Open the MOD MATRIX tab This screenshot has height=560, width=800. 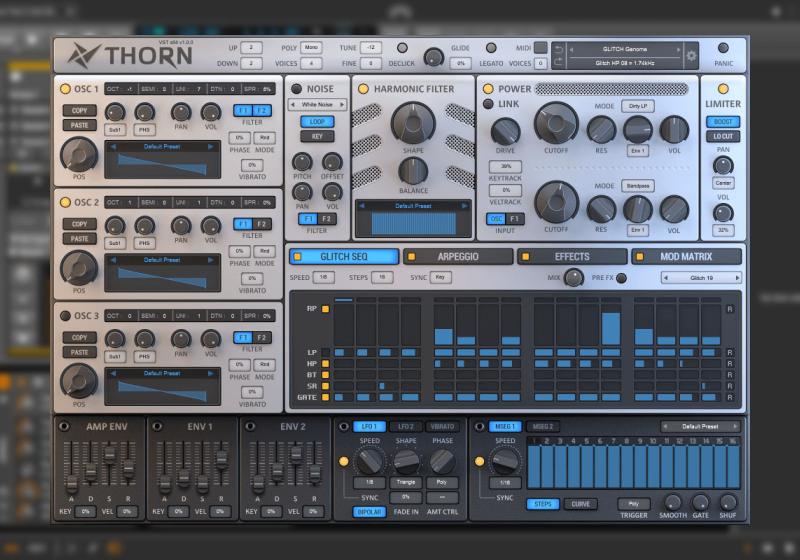(686, 257)
